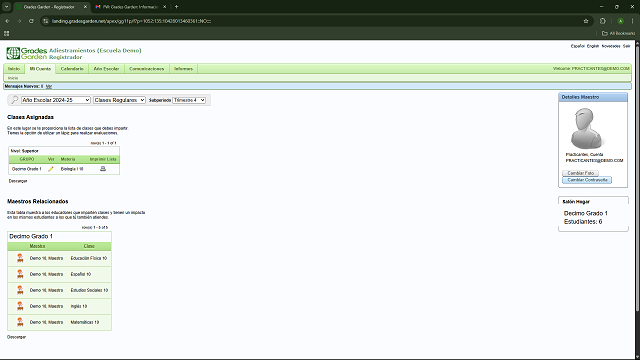640x360 pixels.
Task: Open the Informes tab
Action: tap(183, 69)
